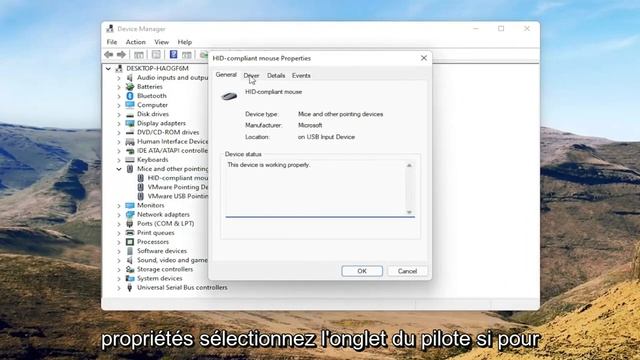
Task: Switch to the Driver tab
Action: pos(251,76)
